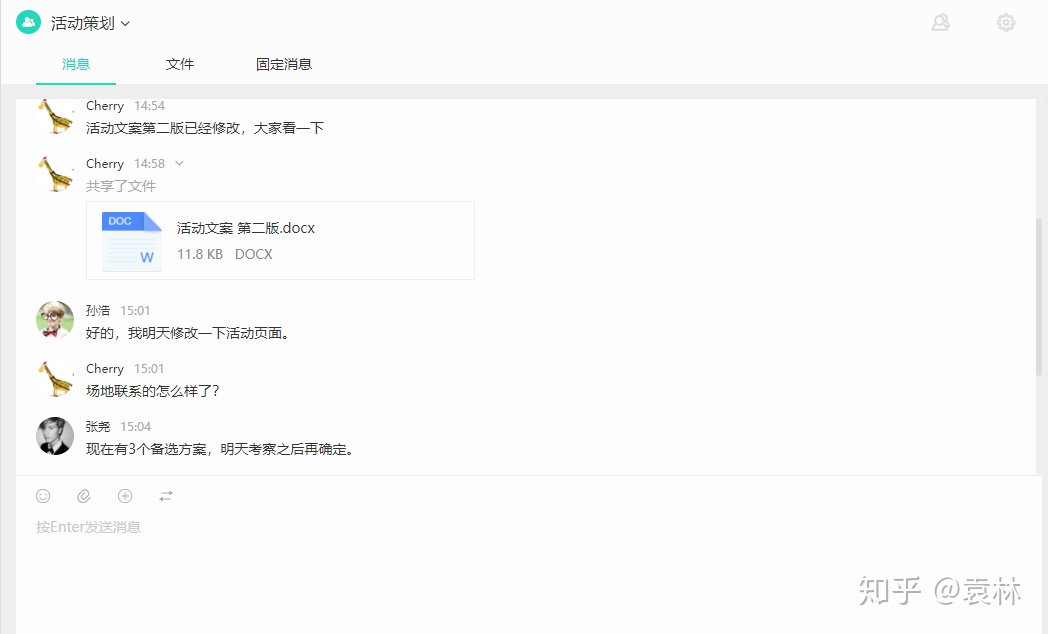Click sender name 张尧
The width and height of the screenshot is (1048, 634).
(x=98, y=427)
